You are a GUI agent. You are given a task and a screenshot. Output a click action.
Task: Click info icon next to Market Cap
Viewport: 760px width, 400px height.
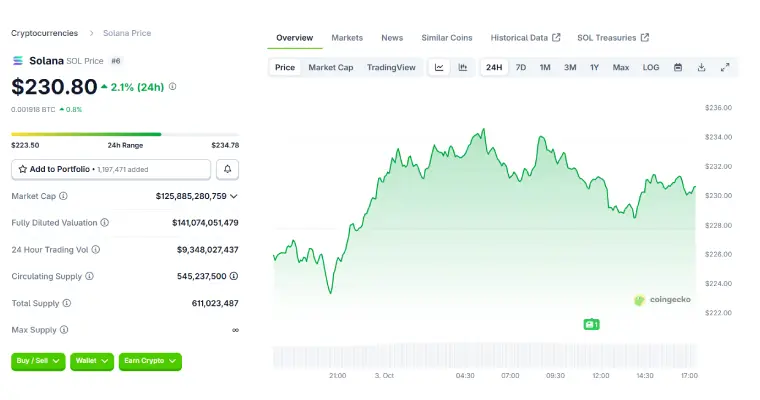point(62,196)
